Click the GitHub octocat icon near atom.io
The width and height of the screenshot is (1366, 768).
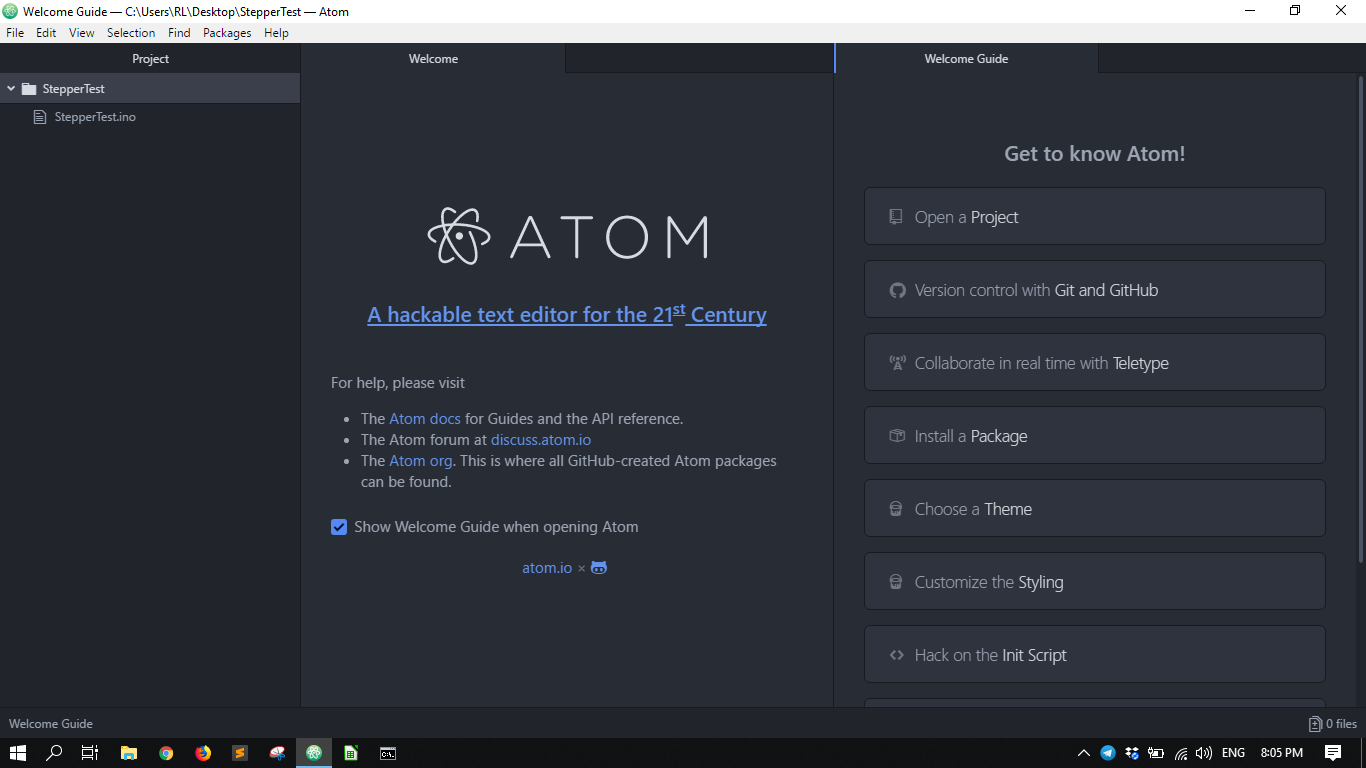coord(599,567)
